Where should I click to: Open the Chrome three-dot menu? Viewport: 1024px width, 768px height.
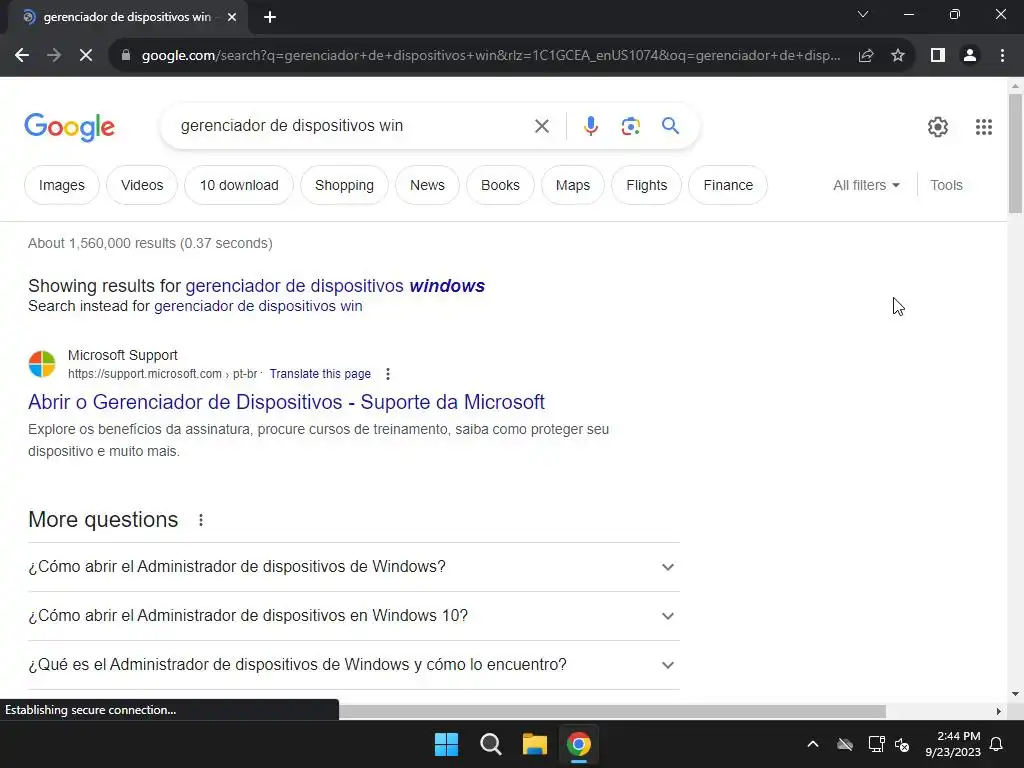click(x=1002, y=56)
